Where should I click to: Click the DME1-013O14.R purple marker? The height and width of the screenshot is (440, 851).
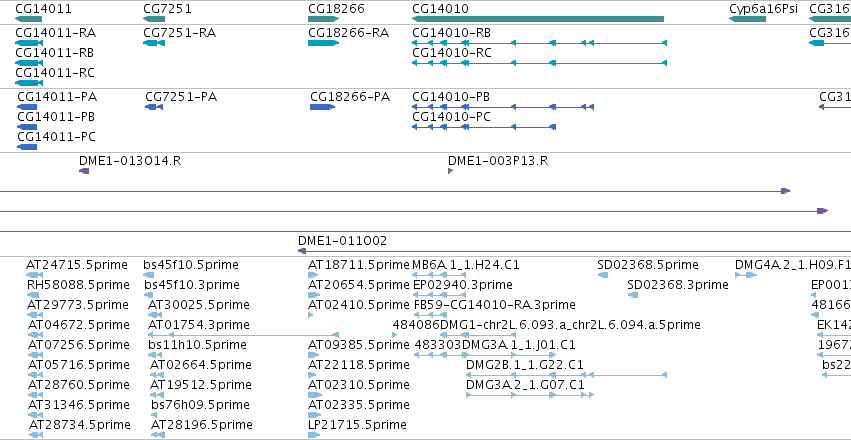84,171
